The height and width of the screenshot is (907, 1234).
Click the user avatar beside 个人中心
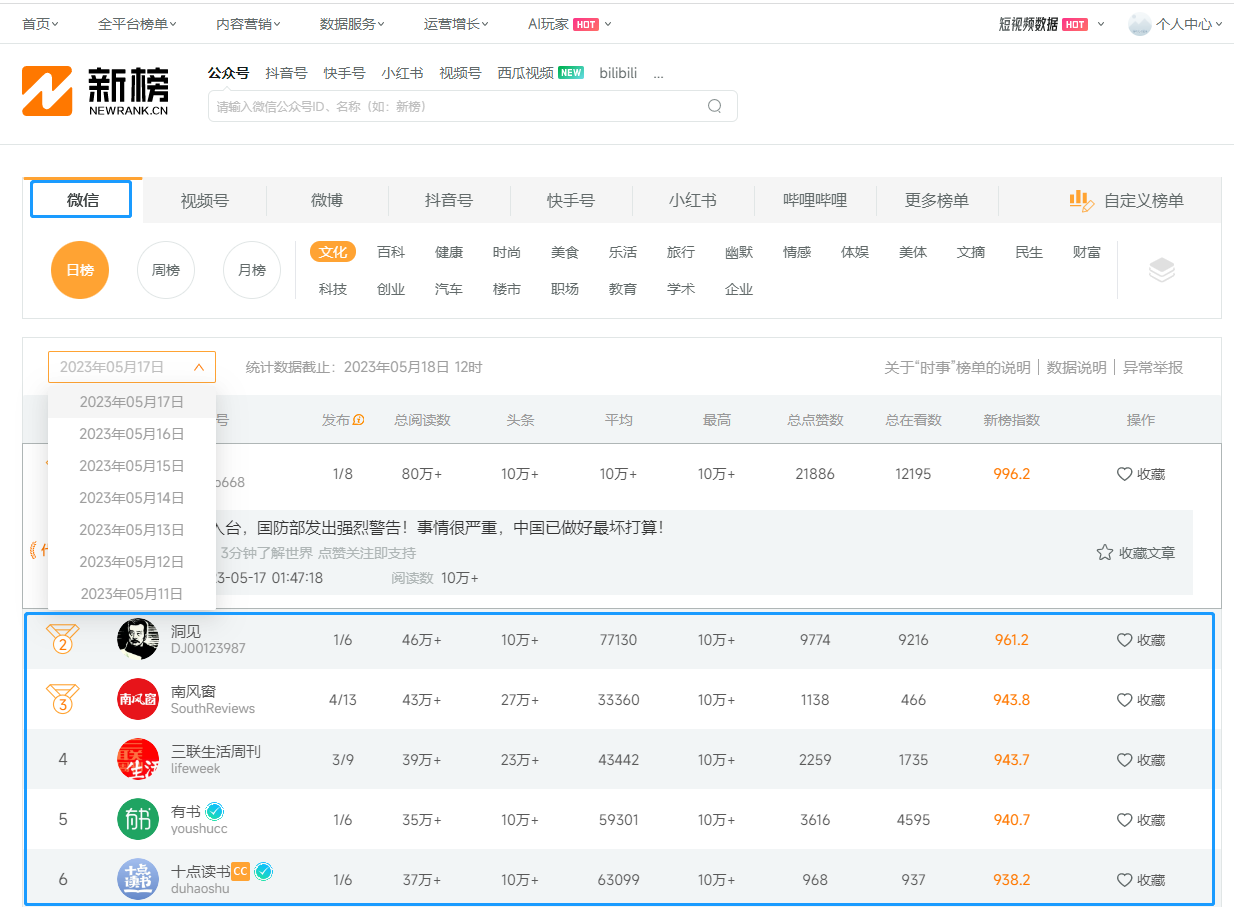click(1139, 24)
